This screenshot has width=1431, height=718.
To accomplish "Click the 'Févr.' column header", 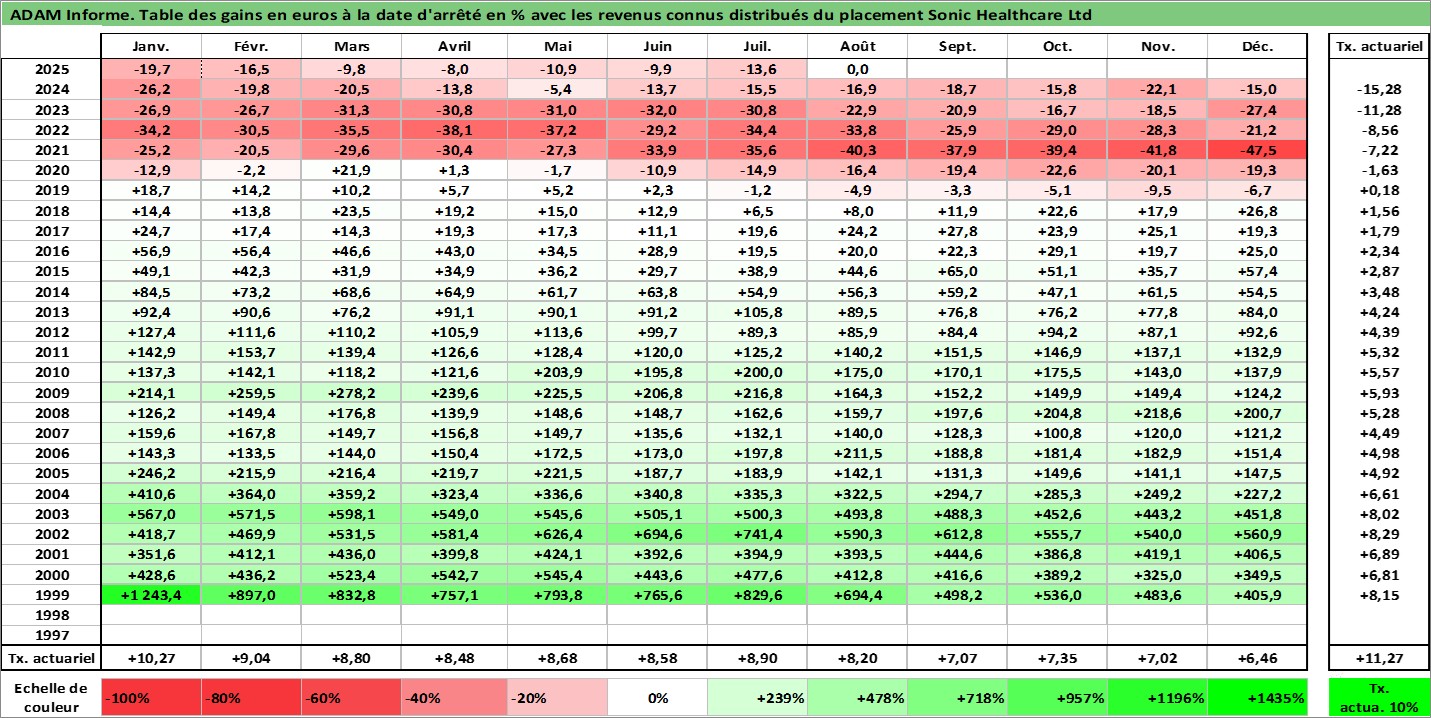I will (252, 47).
